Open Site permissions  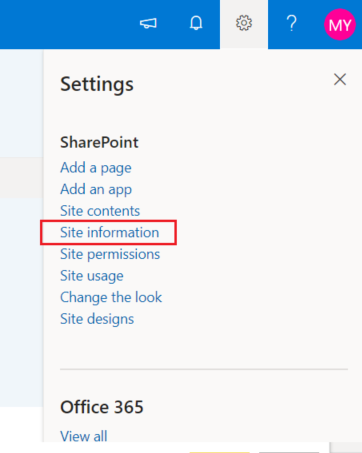(x=110, y=254)
